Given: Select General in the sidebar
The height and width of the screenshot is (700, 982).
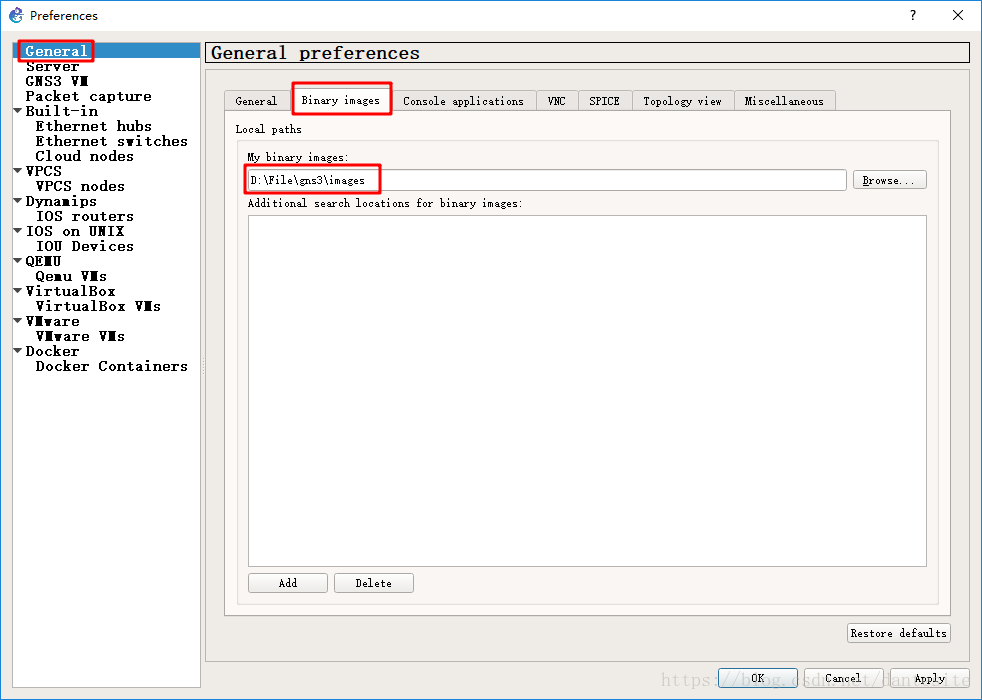Looking at the screenshot, I should point(56,51).
